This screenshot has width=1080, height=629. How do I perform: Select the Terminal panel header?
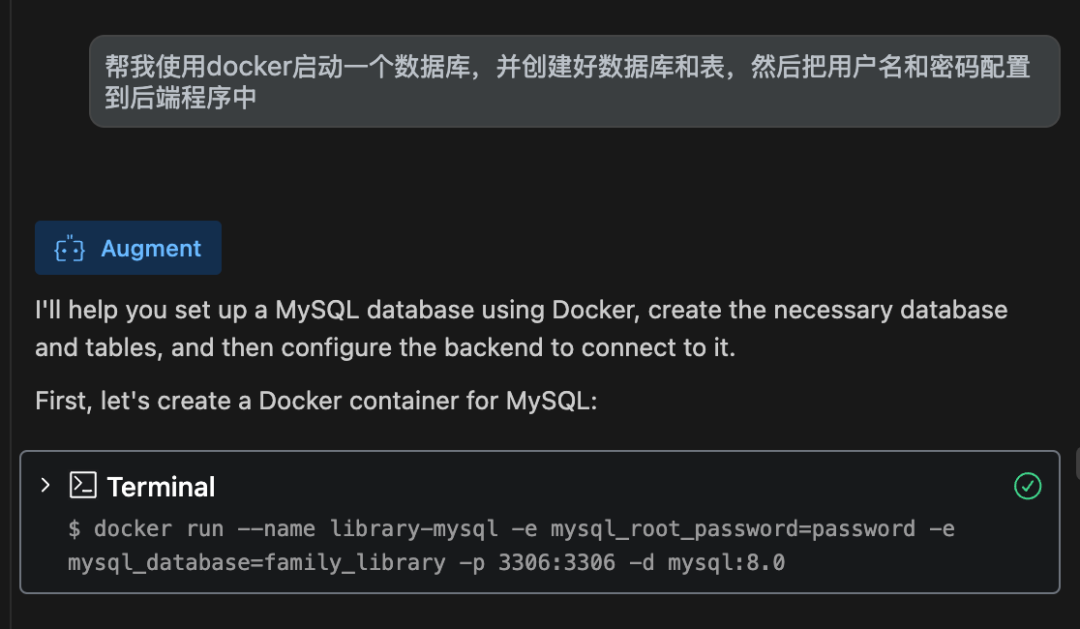tap(160, 486)
